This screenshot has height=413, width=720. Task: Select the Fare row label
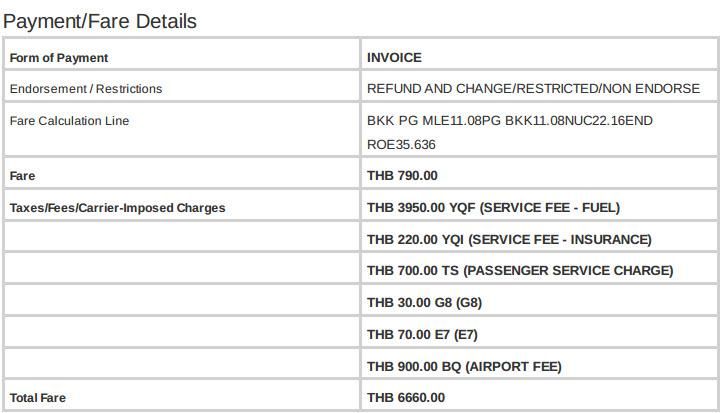click(x=22, y=176)
